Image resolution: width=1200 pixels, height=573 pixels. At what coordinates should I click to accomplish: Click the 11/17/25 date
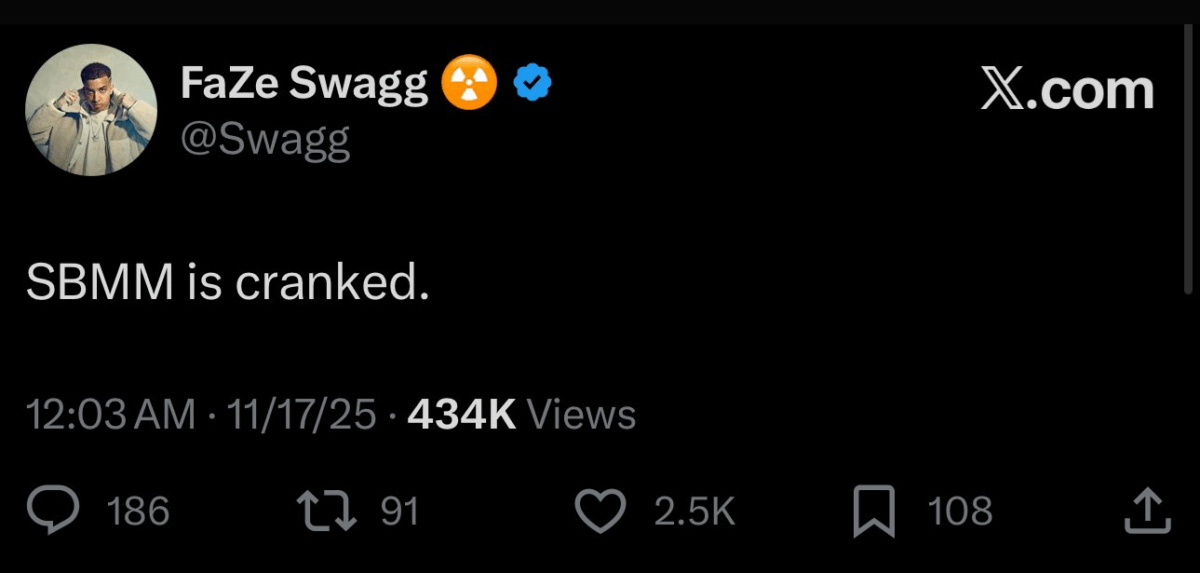(301, 414)
